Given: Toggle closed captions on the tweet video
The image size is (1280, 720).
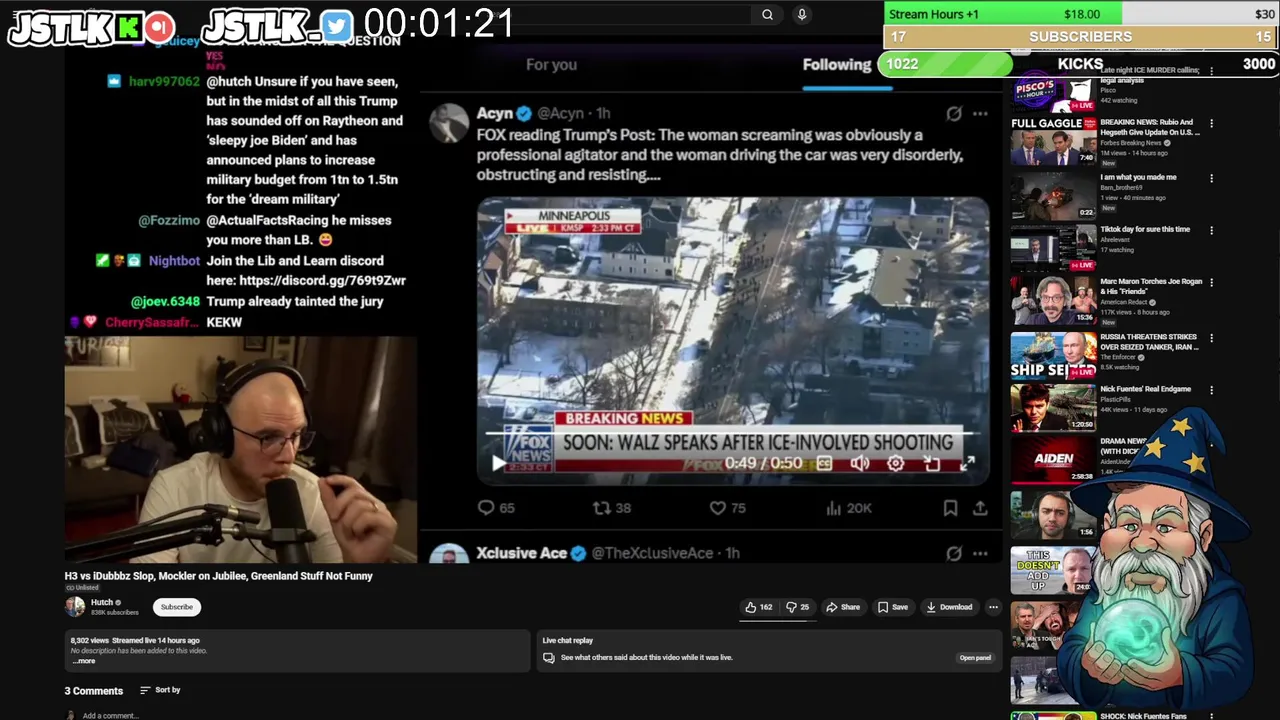Looking at the screenshot, I should coord(824,463).
